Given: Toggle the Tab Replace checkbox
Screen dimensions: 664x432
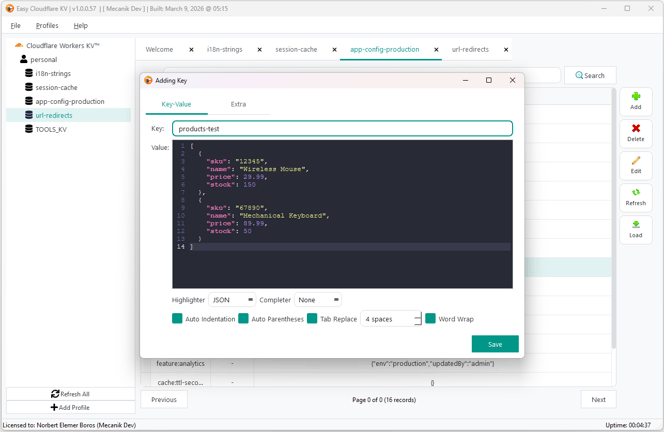Looking at the screenshot, I should coord(312,318).
